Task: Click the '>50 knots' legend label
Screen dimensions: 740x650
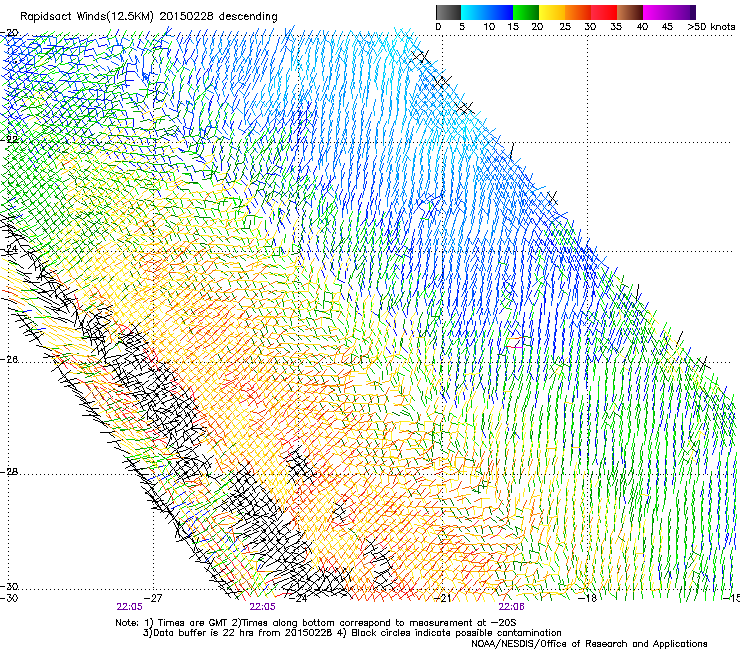Action: coord(711,27)
